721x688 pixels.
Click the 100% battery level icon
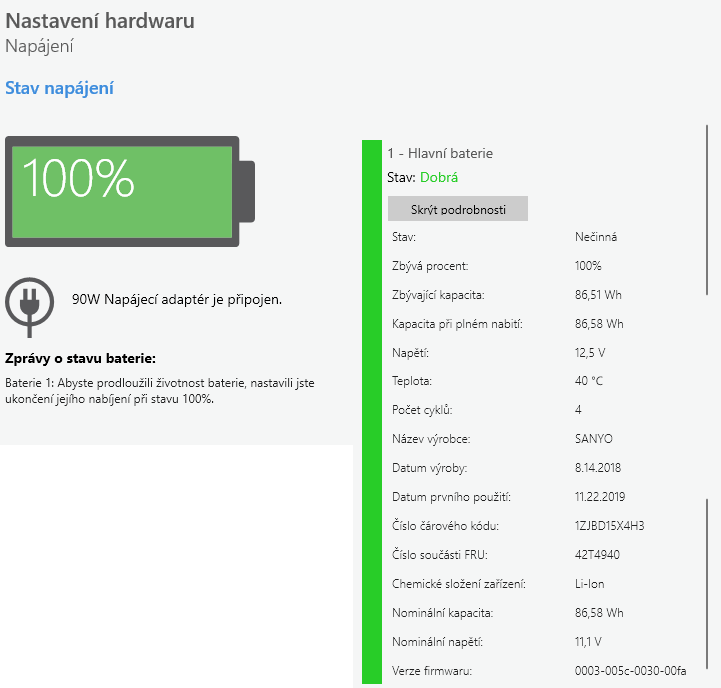click(130, 191)
